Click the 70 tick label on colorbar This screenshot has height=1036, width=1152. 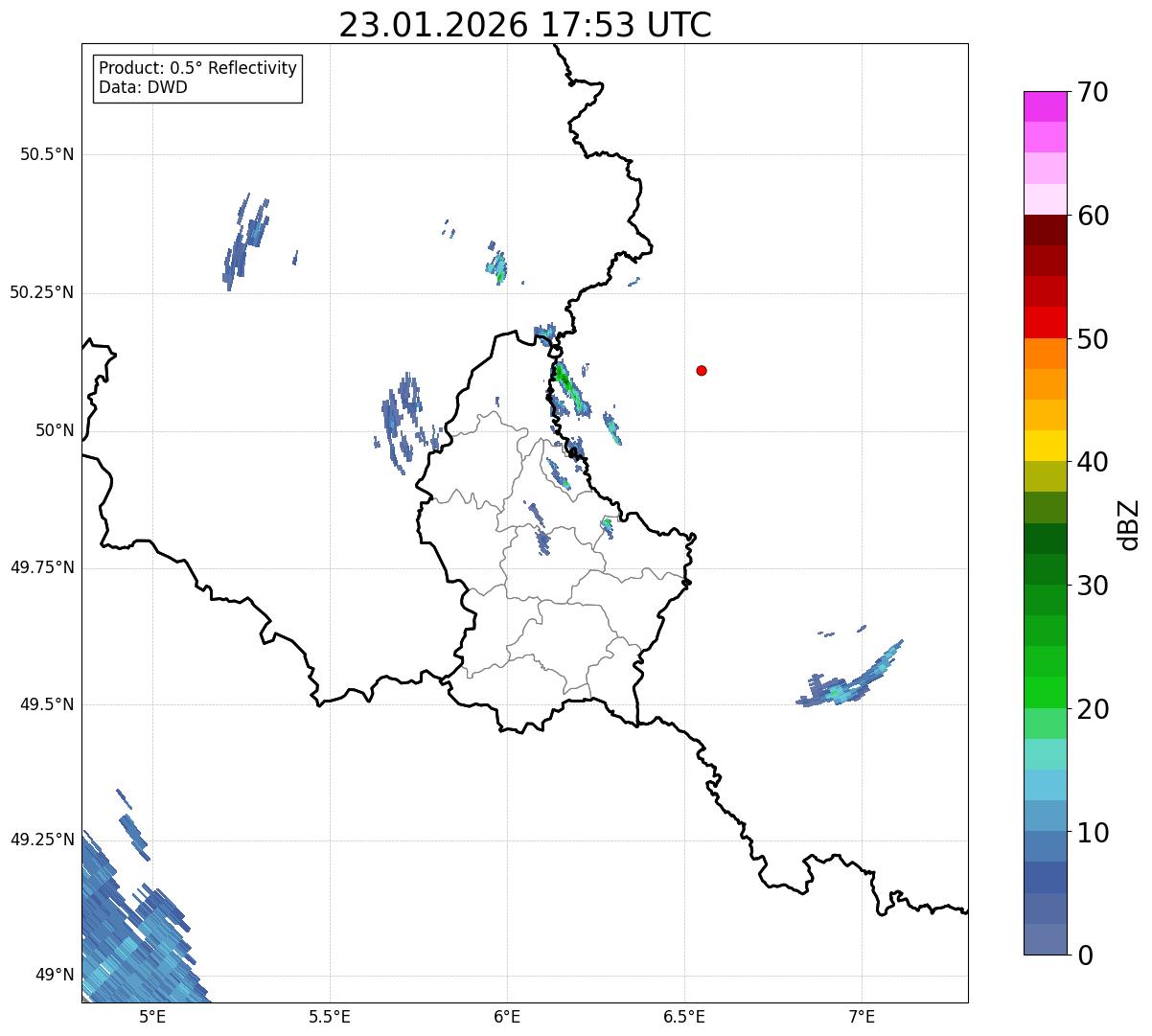tap(1093, 92)
